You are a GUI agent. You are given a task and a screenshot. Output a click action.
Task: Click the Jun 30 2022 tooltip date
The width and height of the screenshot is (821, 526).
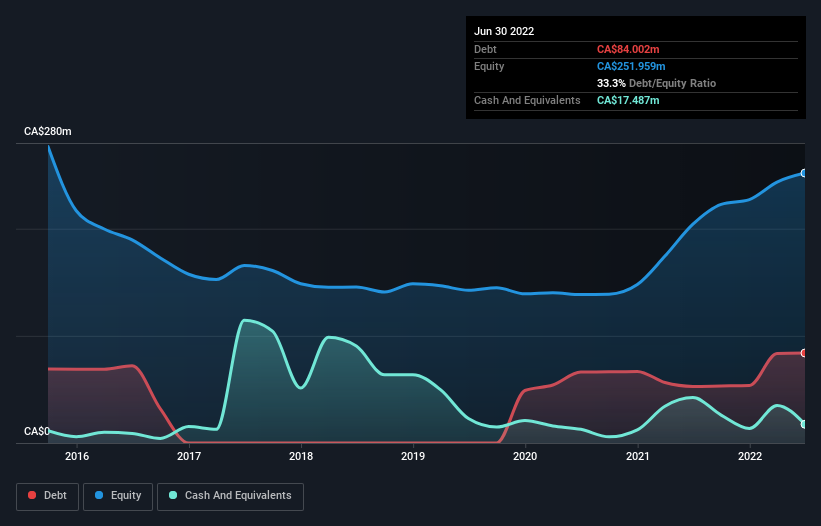click(x=504, y=31)
